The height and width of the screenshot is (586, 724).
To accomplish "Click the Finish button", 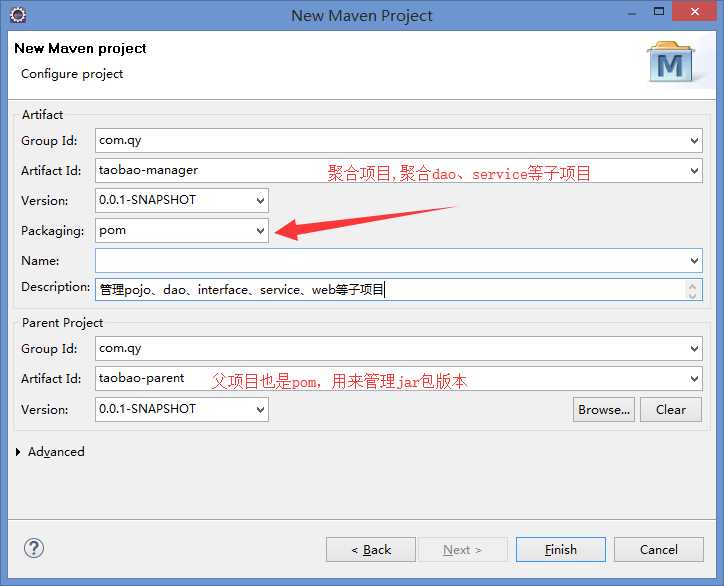I will [x=561, y=550].
